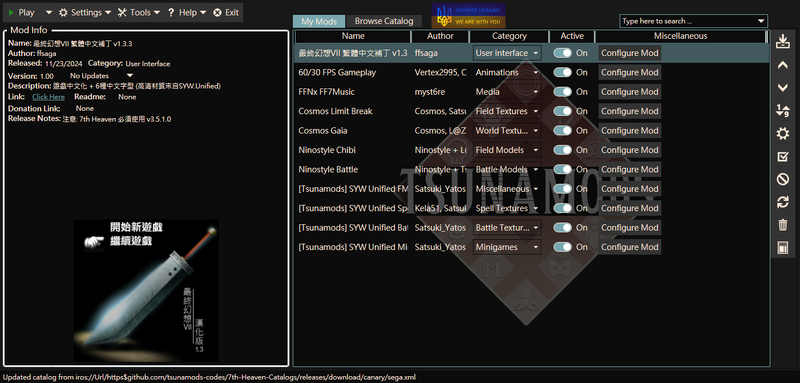Expand the No Updates version dropdown
The height and width of the screenshot is (383, 800).
[101, 76]
